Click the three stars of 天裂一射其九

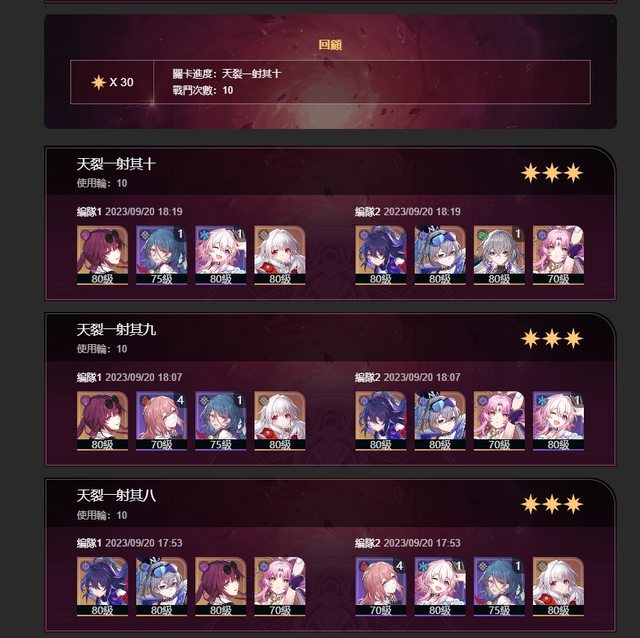(552, 339)
